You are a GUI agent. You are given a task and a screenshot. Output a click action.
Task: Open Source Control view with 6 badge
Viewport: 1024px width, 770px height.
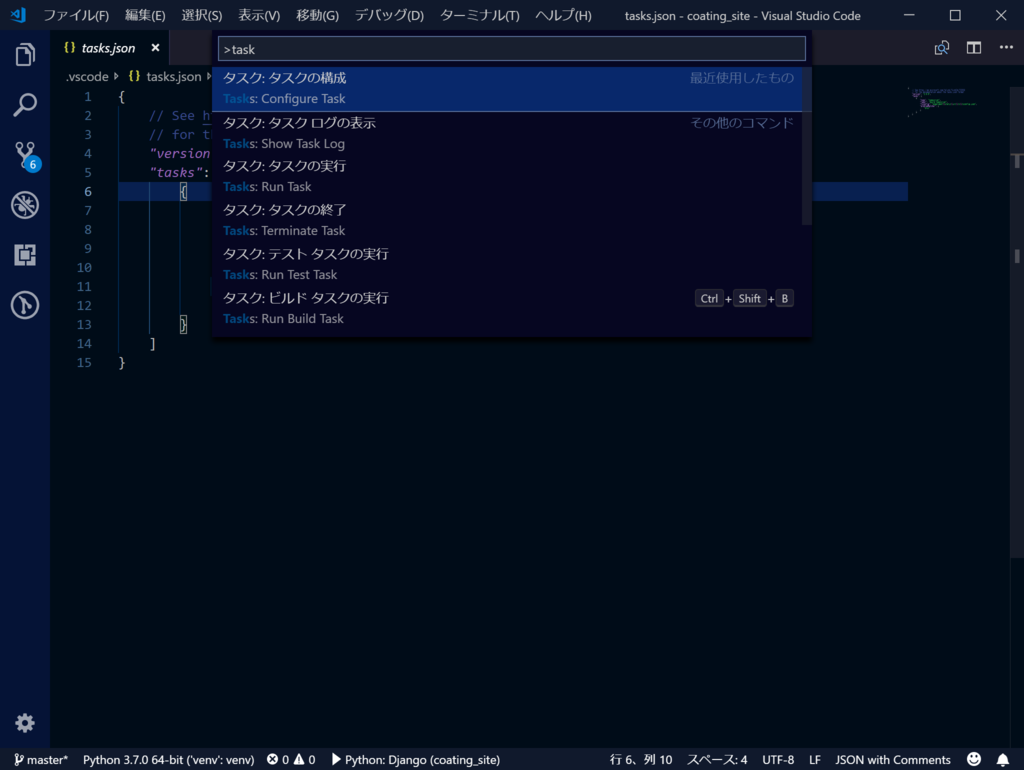(27, 156)
